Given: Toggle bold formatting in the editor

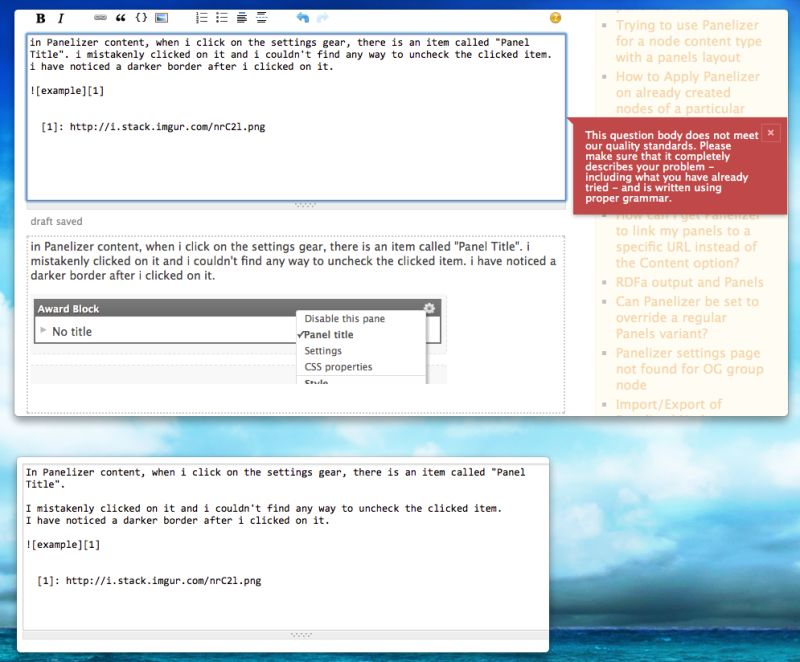Looking at the screenshot, I should coord(40,17).
